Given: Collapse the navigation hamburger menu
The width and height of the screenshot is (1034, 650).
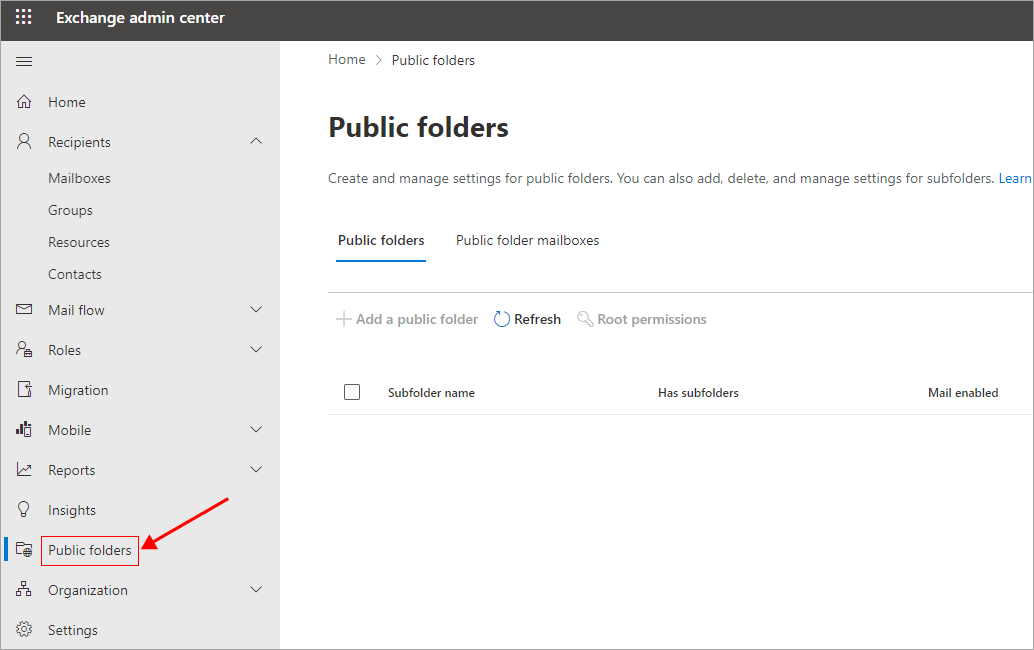Looking at the screenshot, I should [24, 62].
